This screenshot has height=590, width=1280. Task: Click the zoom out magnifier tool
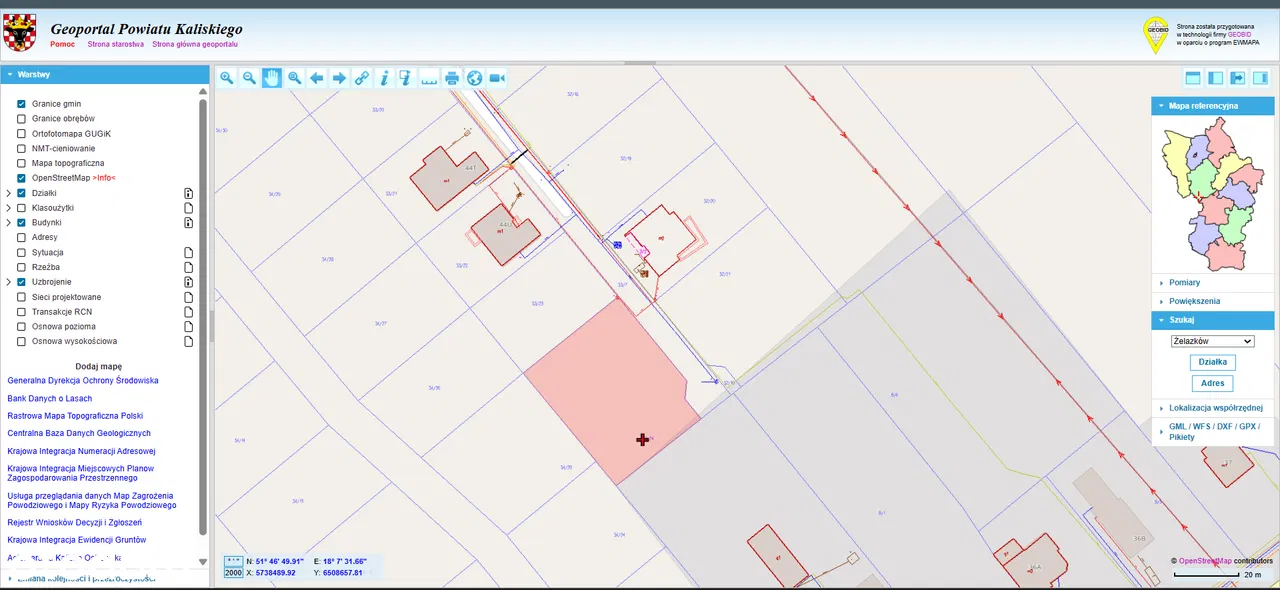click(249, 78)
